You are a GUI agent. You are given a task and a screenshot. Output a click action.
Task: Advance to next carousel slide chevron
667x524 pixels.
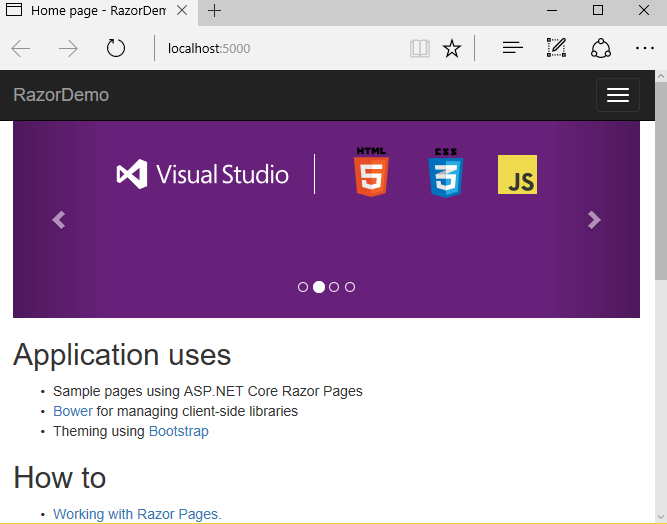pyautogui.click(x=594, y=220)
